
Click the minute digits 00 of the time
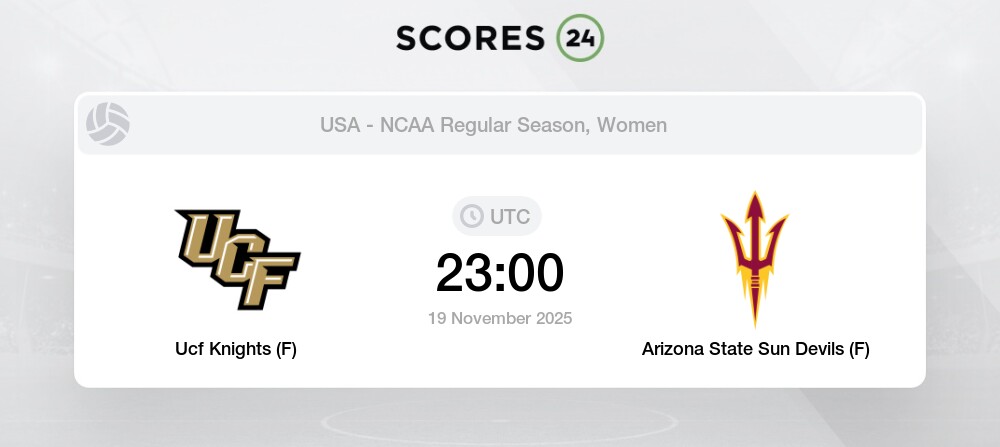(537, 272)
